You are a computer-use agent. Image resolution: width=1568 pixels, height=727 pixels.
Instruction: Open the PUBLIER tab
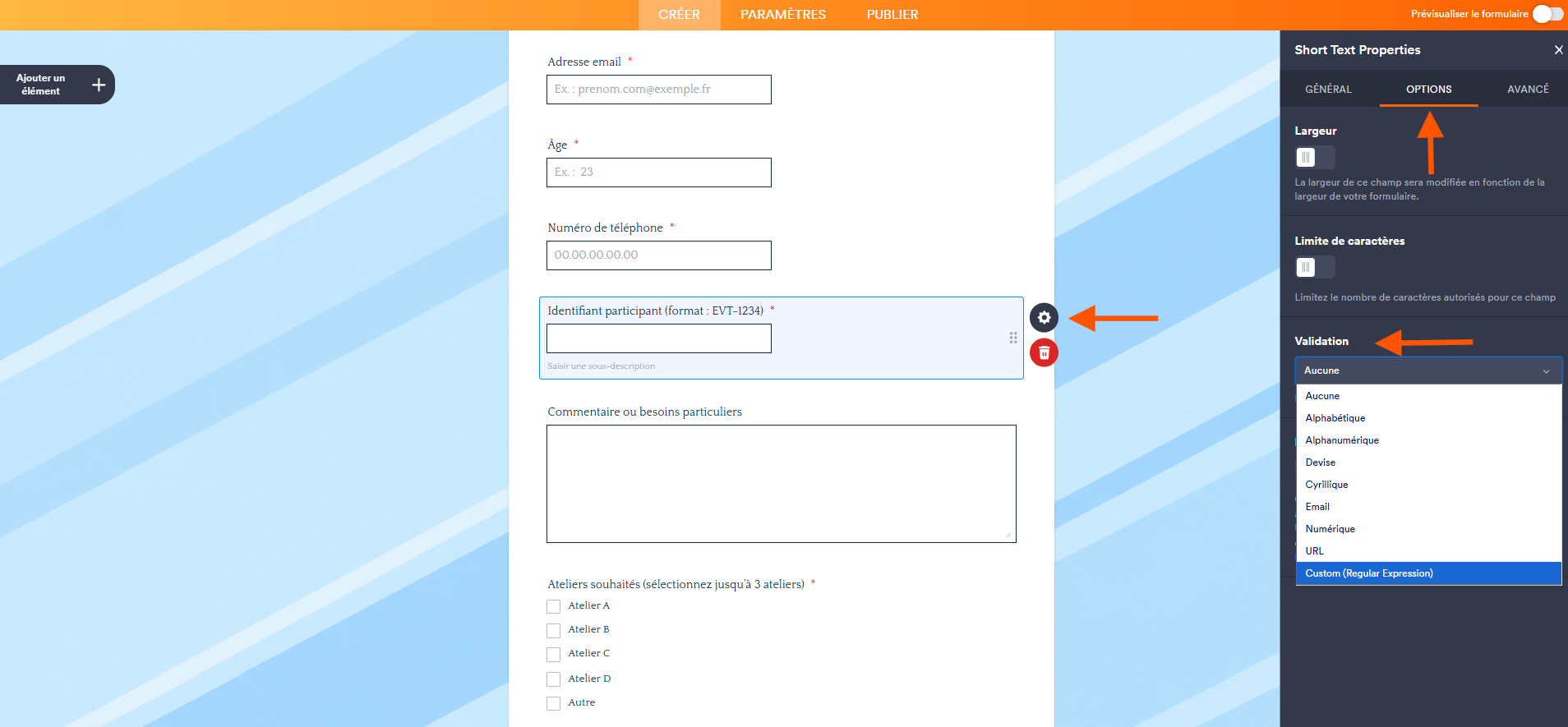click(892, 15)
